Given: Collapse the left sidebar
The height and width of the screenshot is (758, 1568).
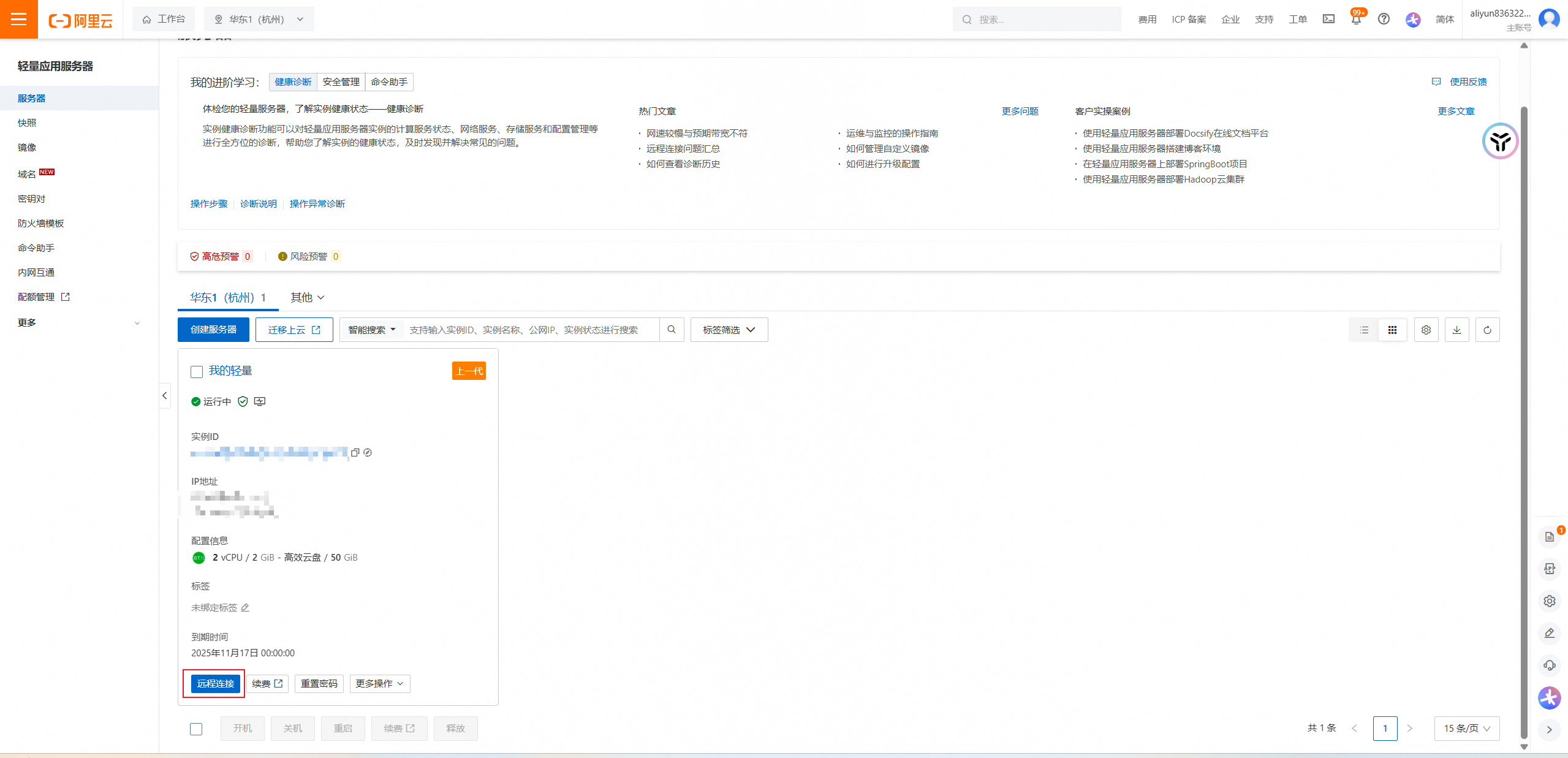Looking at the screenshot, I should (x=164, y=396).
